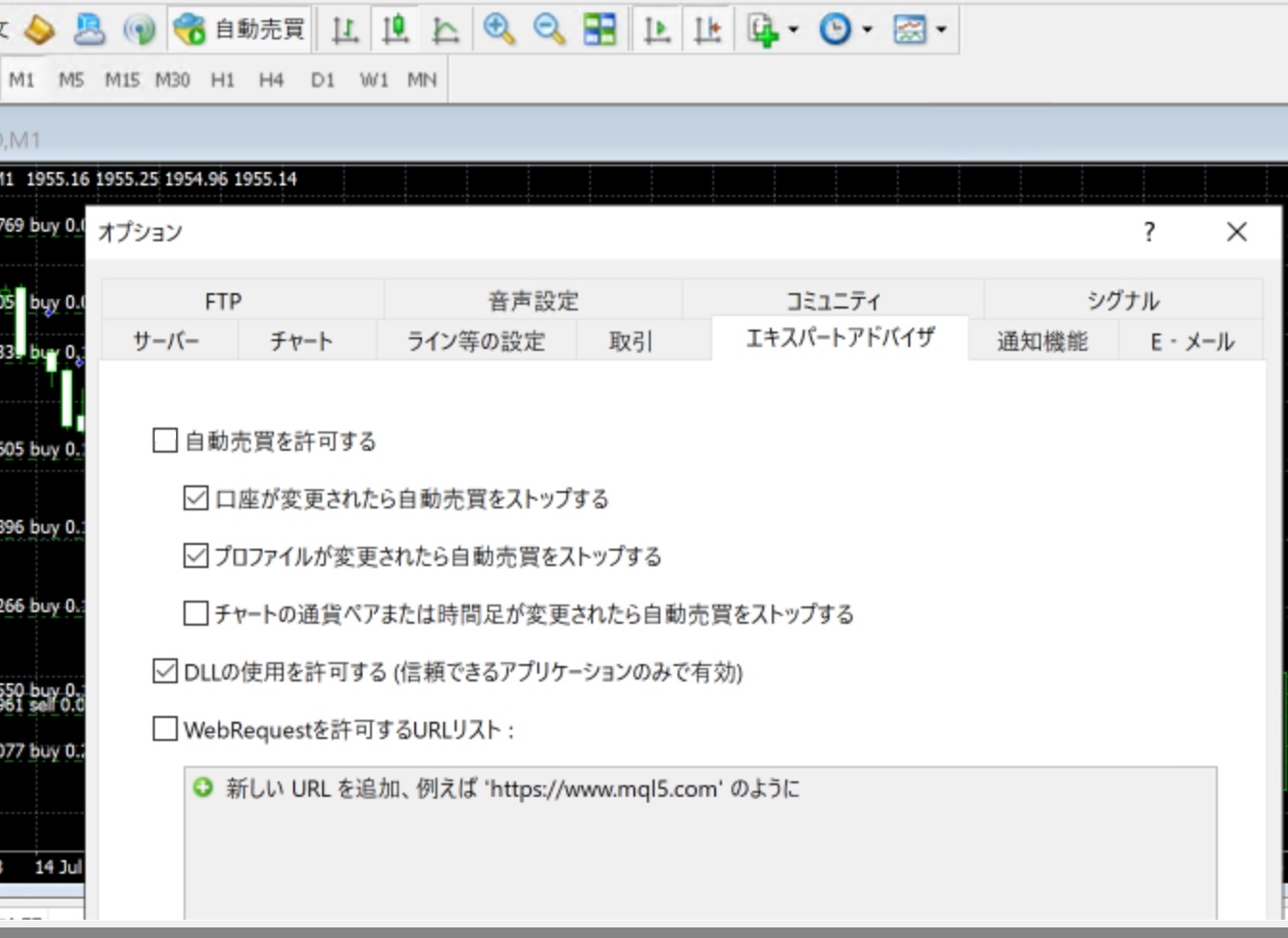Select the エキスパートアドバイザ tab
The image size is (1288, 938).
point(840,337)
